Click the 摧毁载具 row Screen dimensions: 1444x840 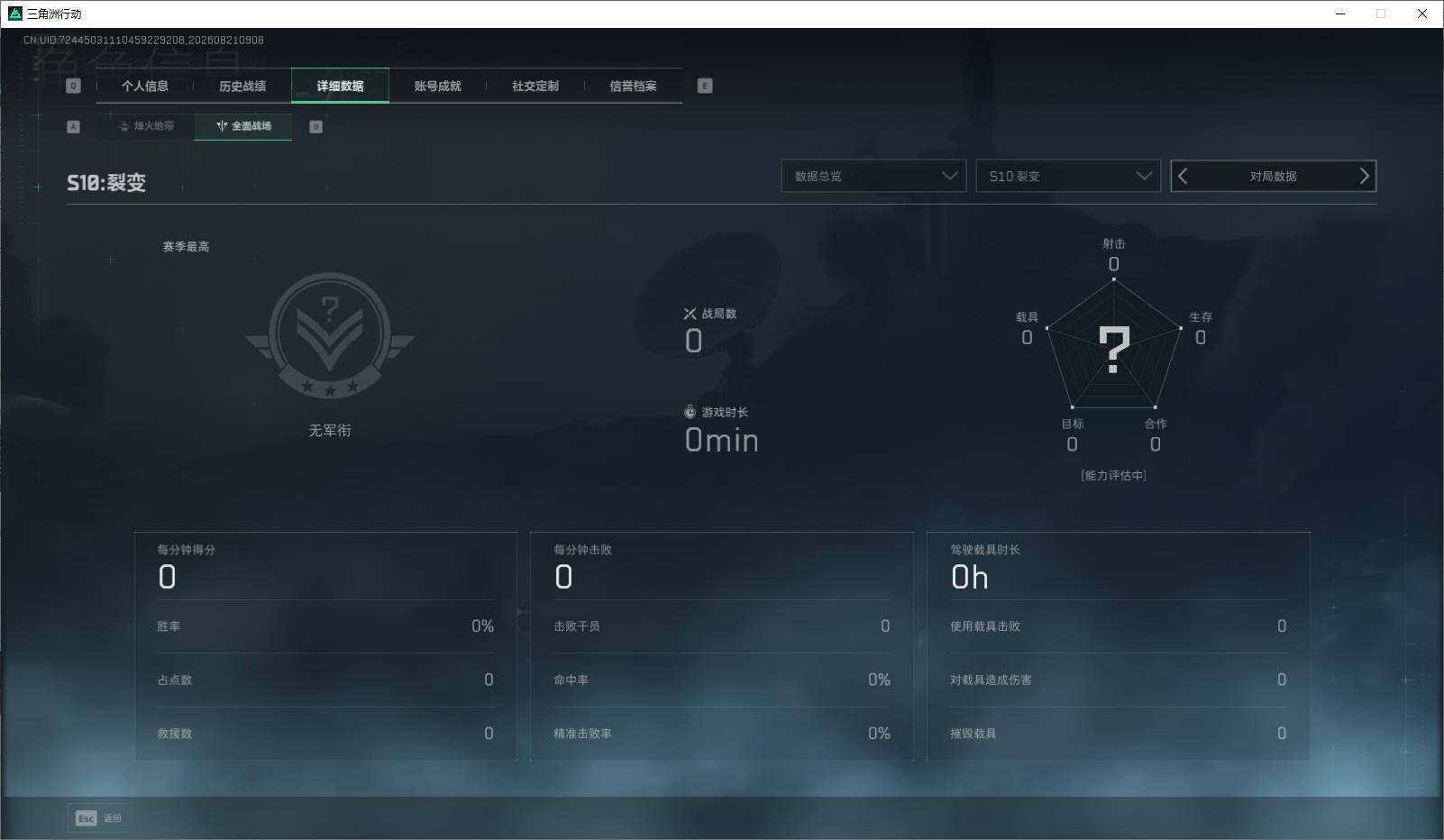tap(1119, 734)
